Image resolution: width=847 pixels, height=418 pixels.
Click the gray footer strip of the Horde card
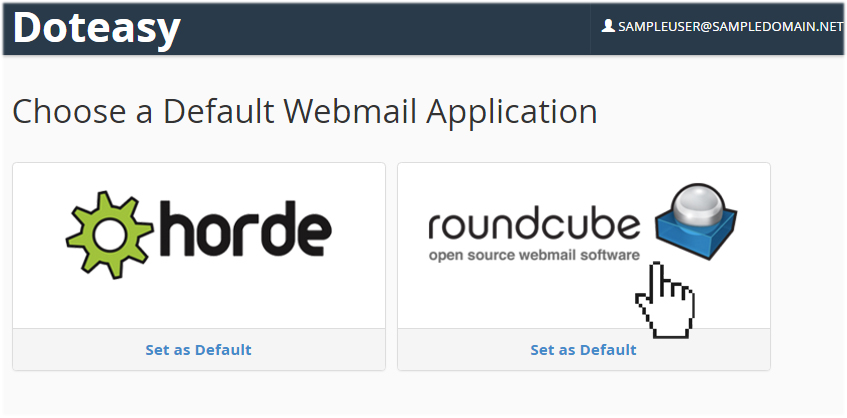click(x=199, y=349)
